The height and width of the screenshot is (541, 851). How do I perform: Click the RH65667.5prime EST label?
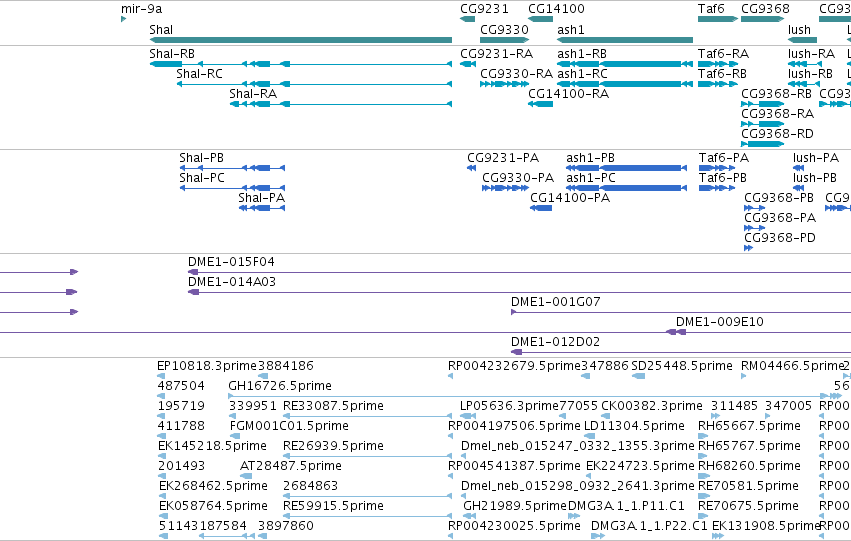(x=750, y=427)
